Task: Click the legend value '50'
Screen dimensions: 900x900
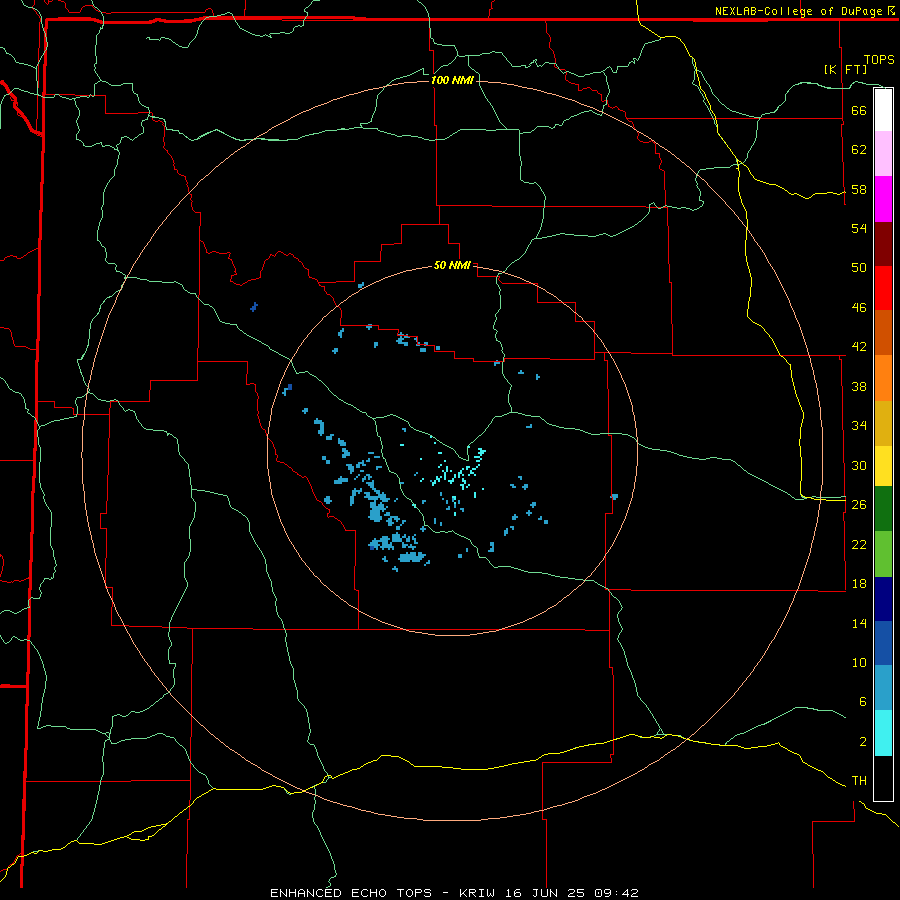Action: click(x=859, y=267)
